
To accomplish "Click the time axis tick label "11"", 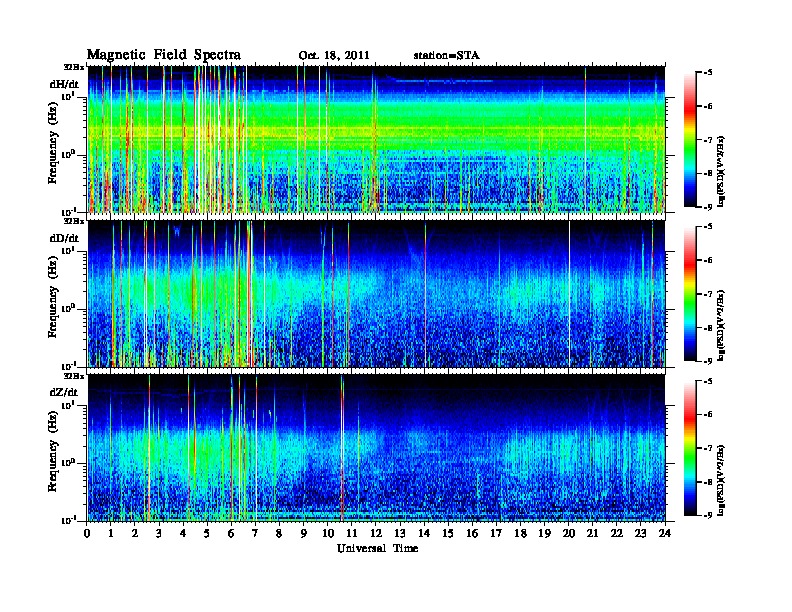I will click(352, 533).
